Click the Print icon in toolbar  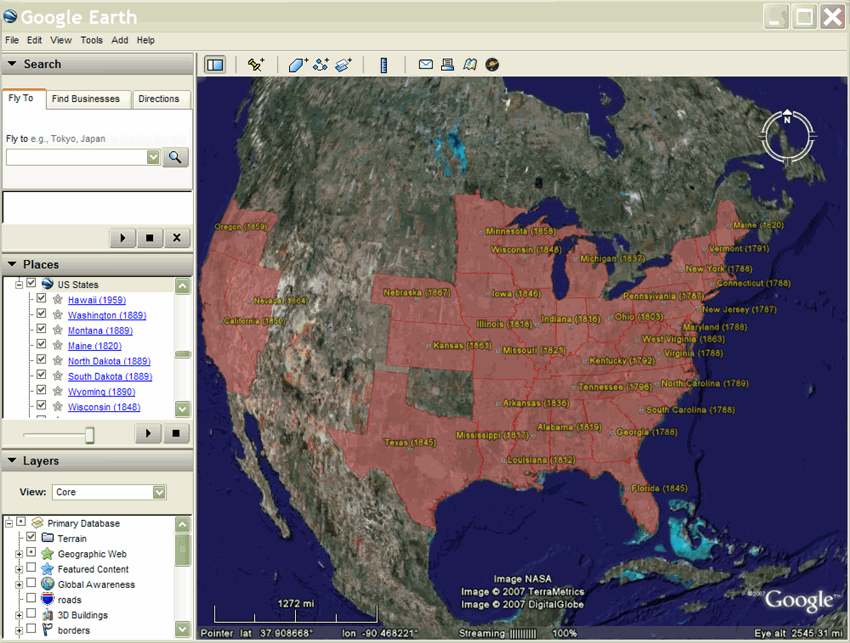tap(447, 65)
